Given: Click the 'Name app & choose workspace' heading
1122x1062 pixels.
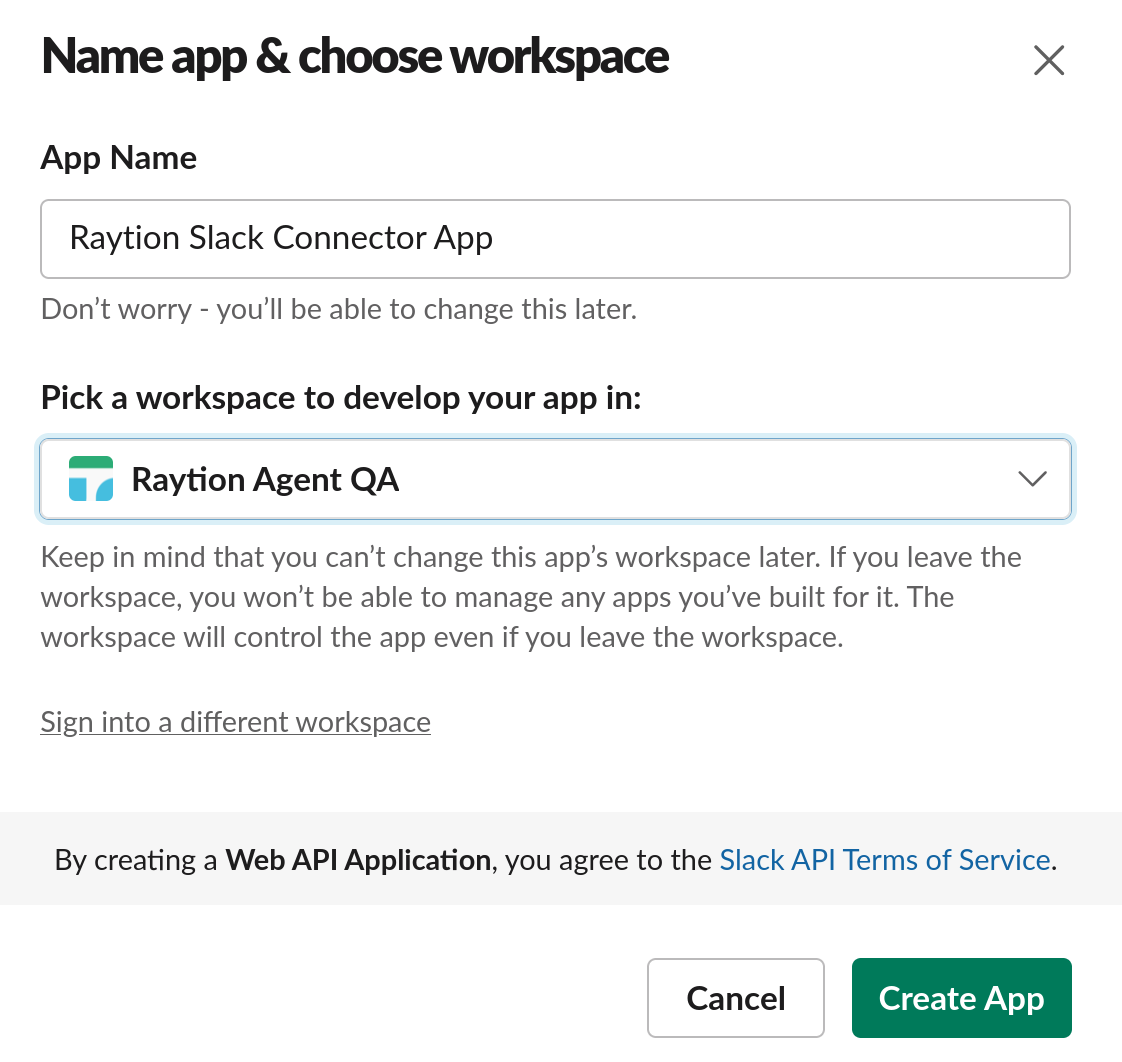Looking at the screenshot, I should pos(355,57).
